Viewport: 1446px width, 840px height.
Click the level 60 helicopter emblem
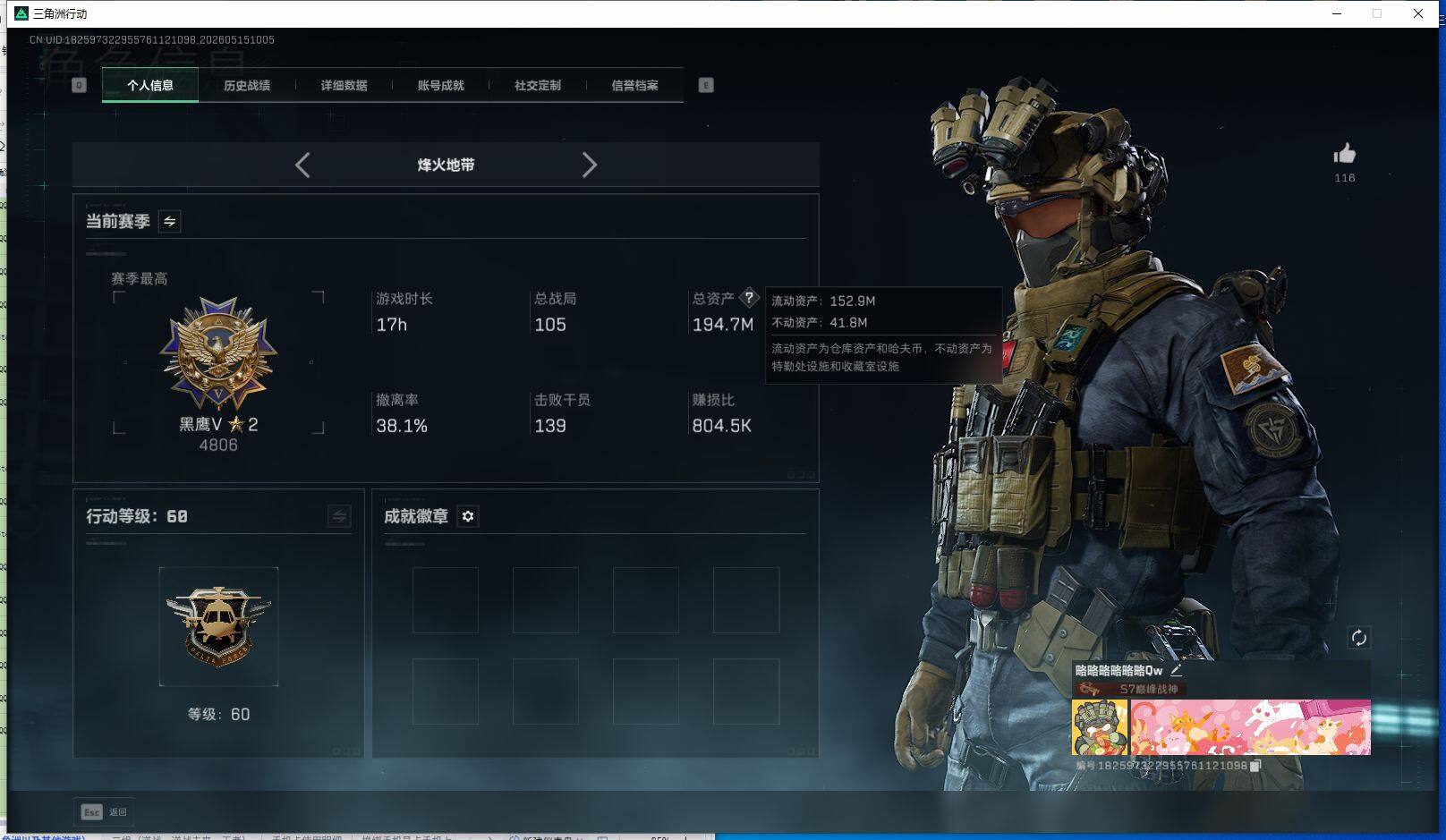pyautogui.click(x=218, y=626)
